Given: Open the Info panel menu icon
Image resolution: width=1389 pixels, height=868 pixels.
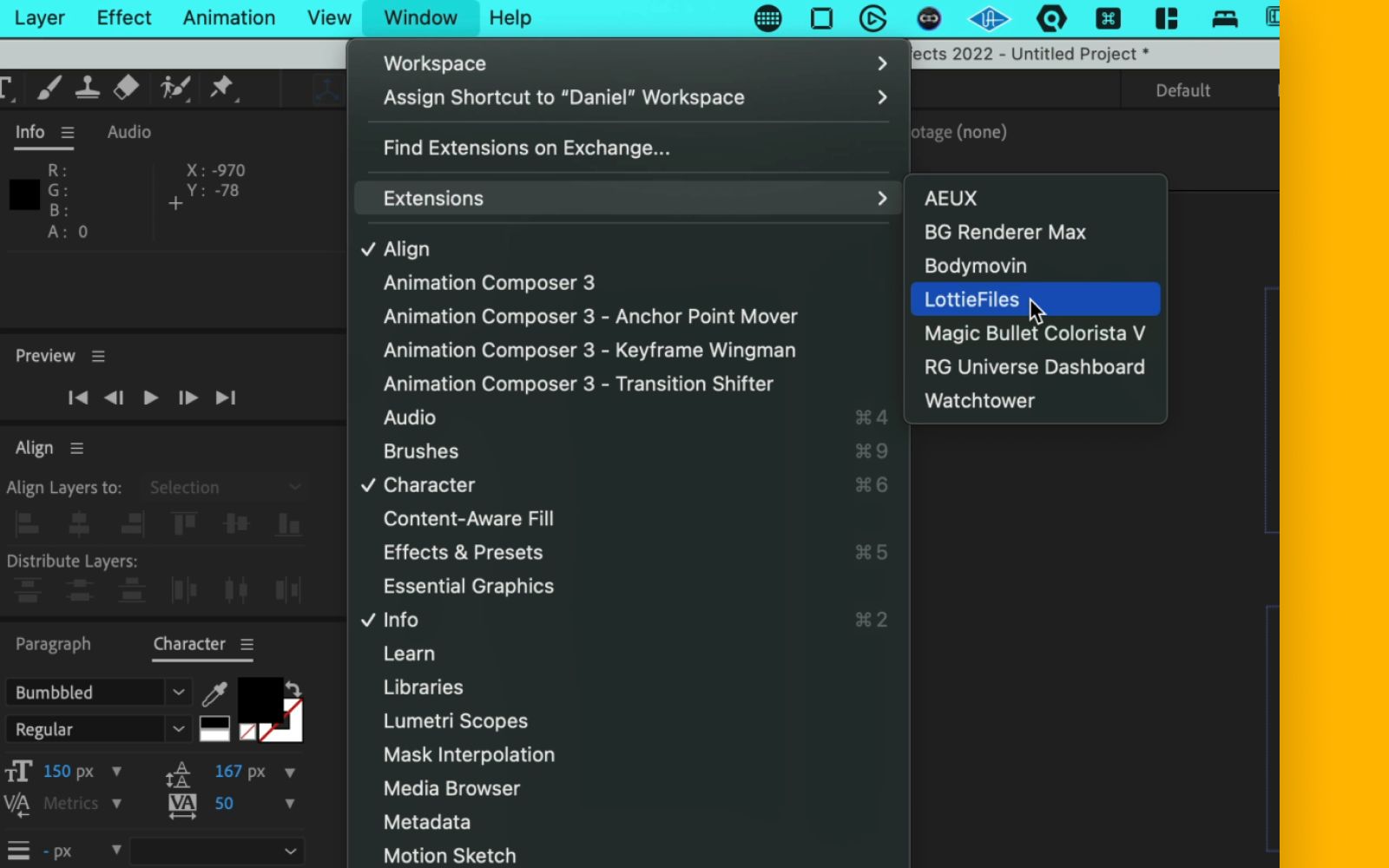Looking at the screenshot, I should point(68,132).
